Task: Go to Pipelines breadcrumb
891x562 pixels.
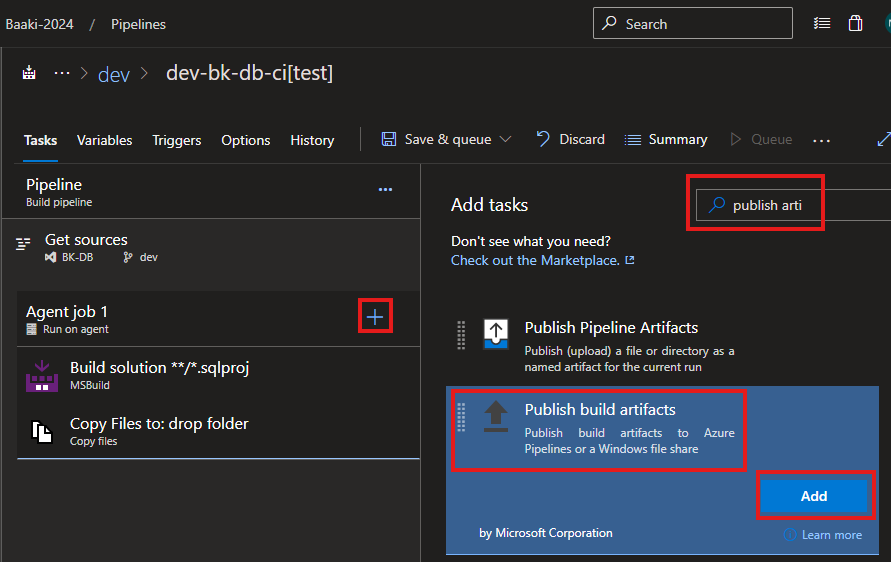Action: click(138, 24)
